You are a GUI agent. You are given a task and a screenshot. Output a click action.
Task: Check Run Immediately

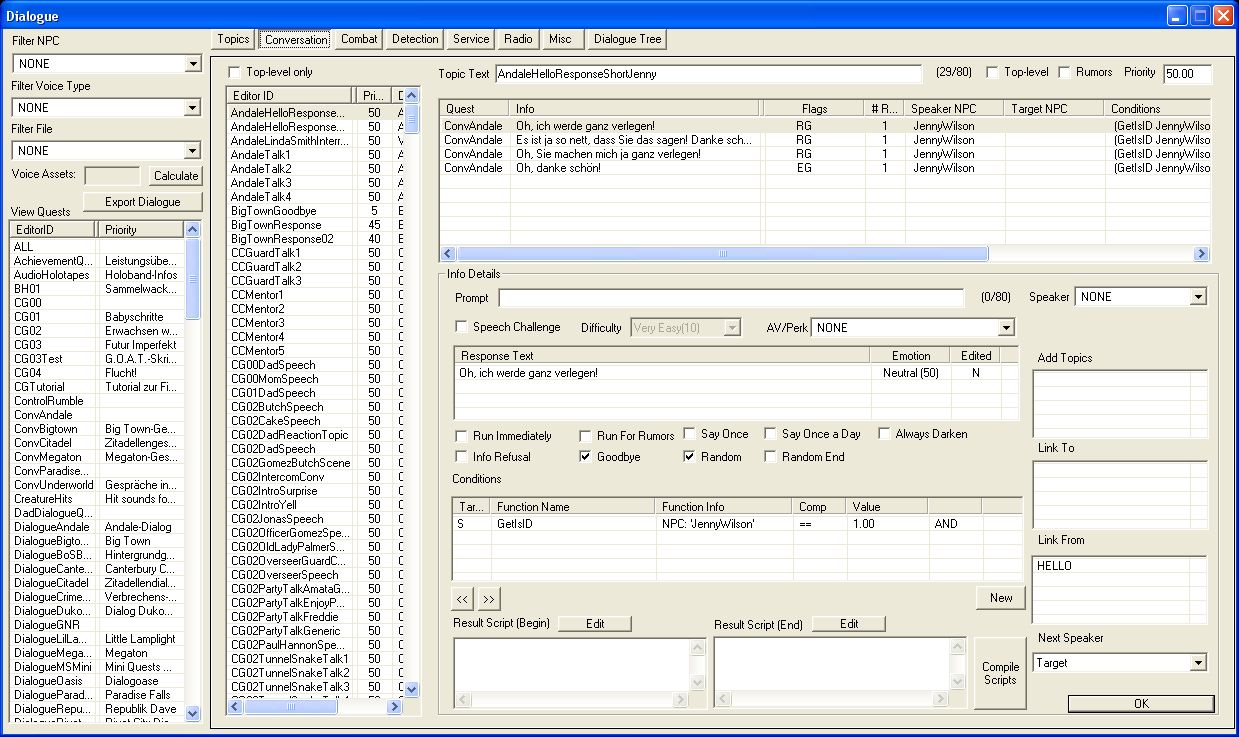click(x=461, y=436)
